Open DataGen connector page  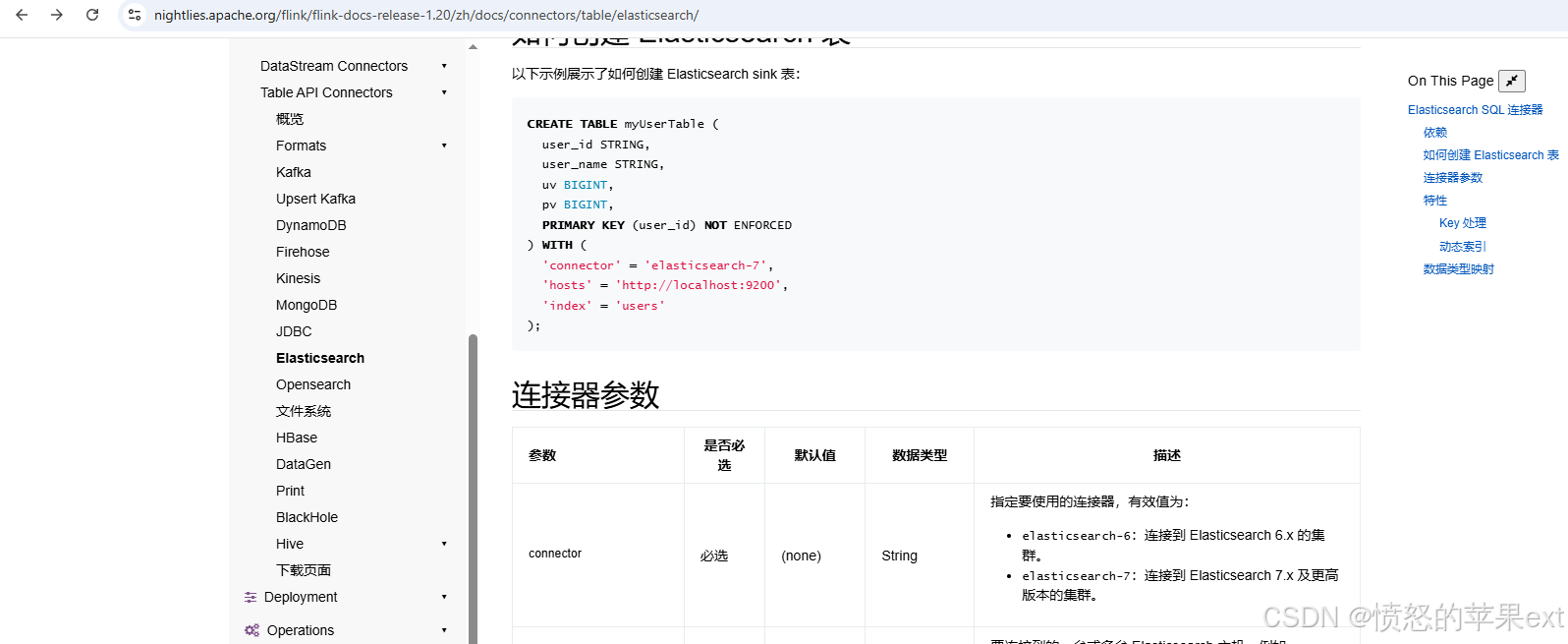(x=304, y=464)
